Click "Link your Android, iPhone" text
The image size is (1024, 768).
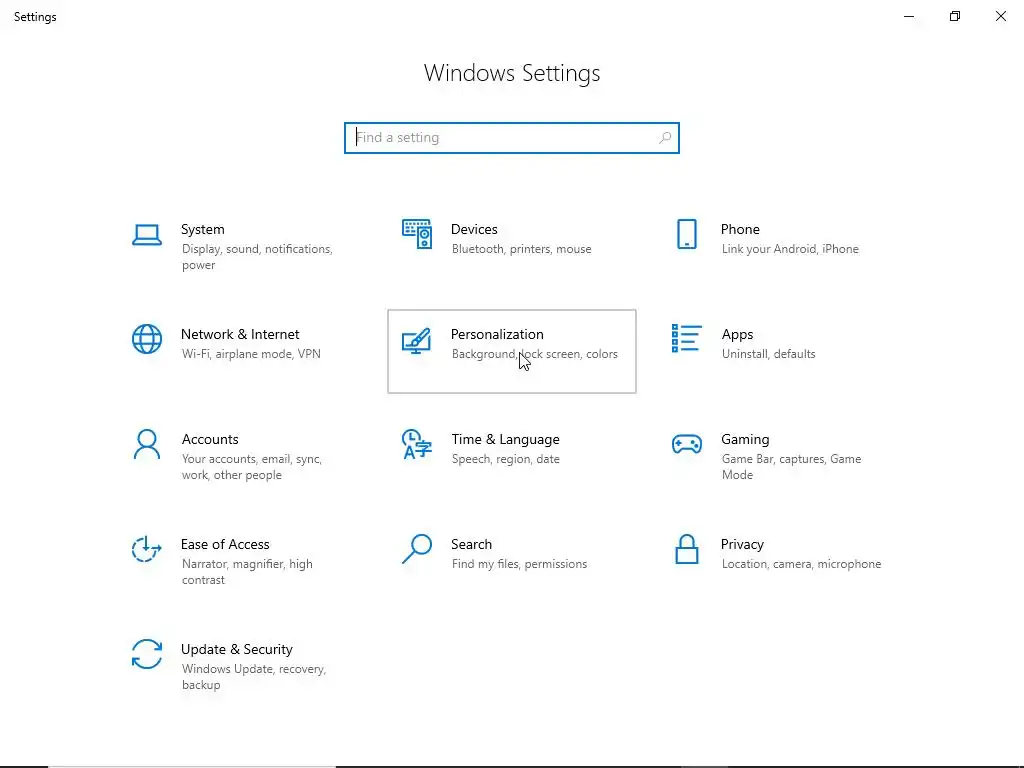coord(790,249)
